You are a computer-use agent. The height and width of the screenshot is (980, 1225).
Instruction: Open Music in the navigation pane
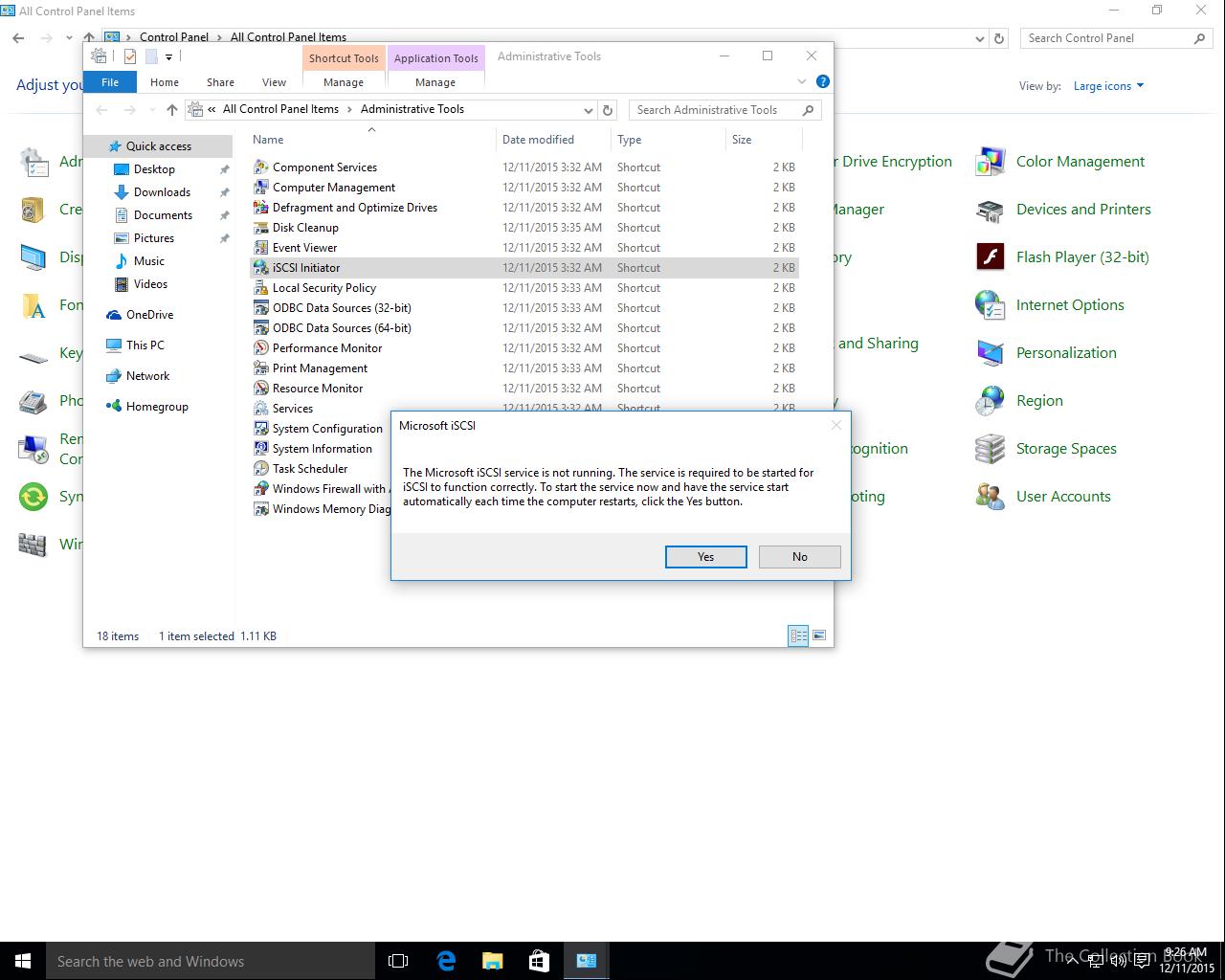[149, 261]
